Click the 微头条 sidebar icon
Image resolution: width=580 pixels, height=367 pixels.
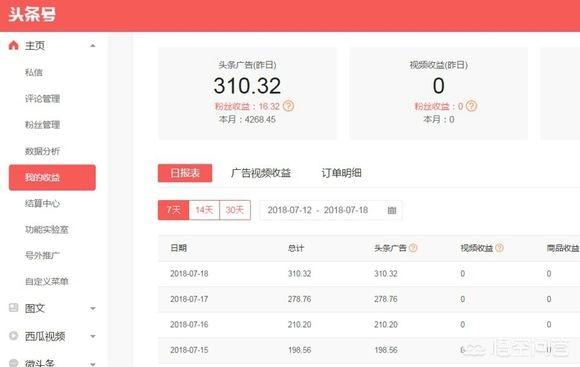14,363
